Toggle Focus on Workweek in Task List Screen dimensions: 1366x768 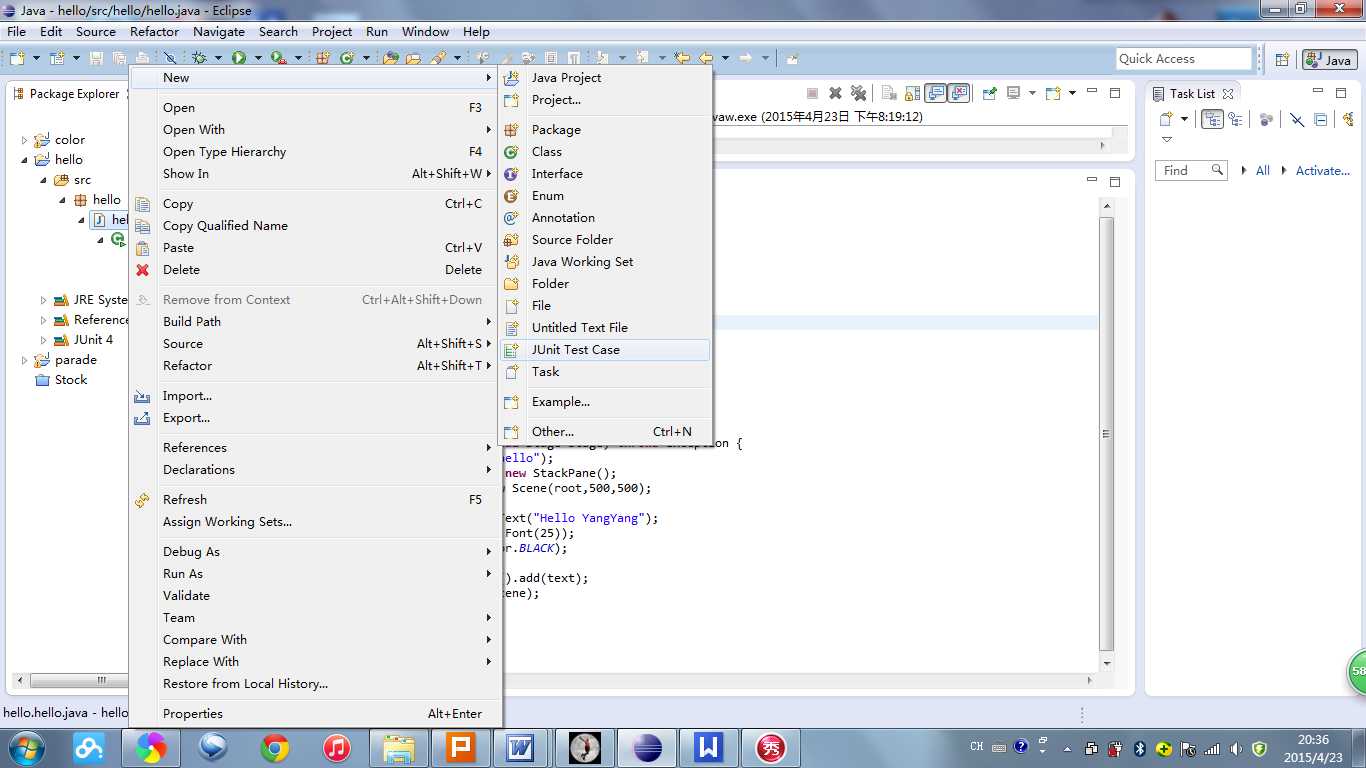point(1266,119)
